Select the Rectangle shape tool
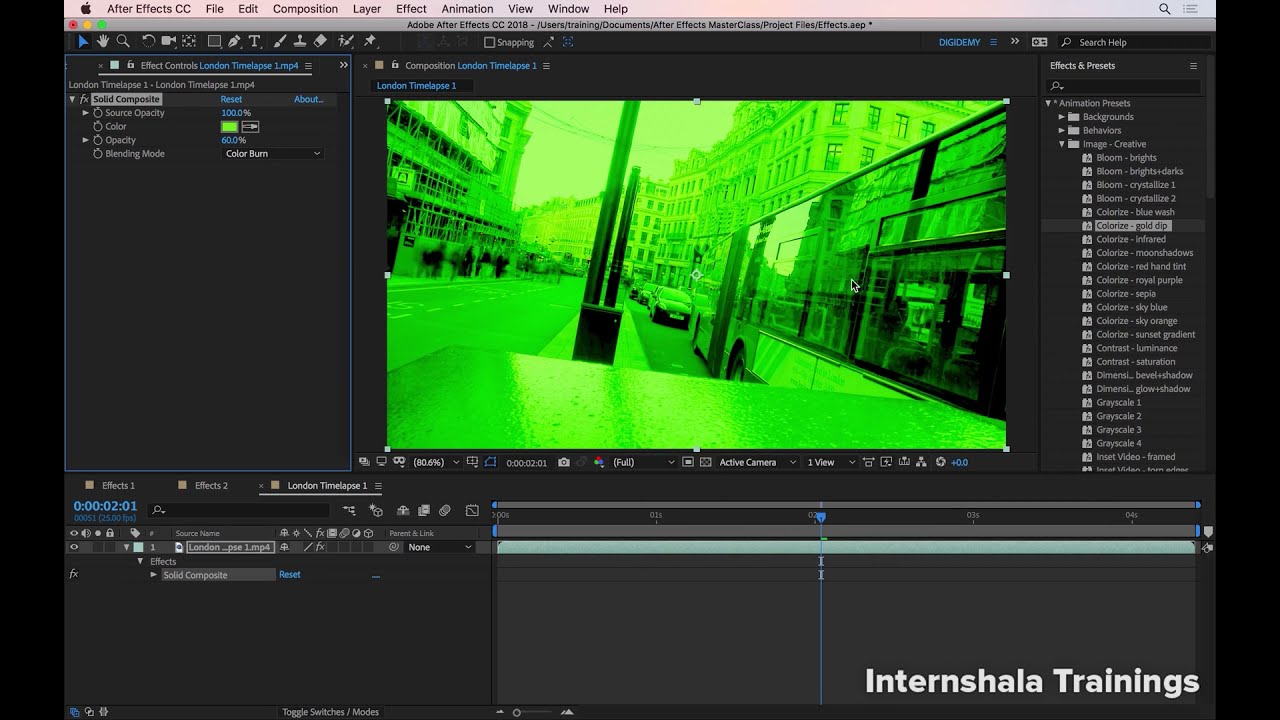1280x720 pixels. coord(214,41)
